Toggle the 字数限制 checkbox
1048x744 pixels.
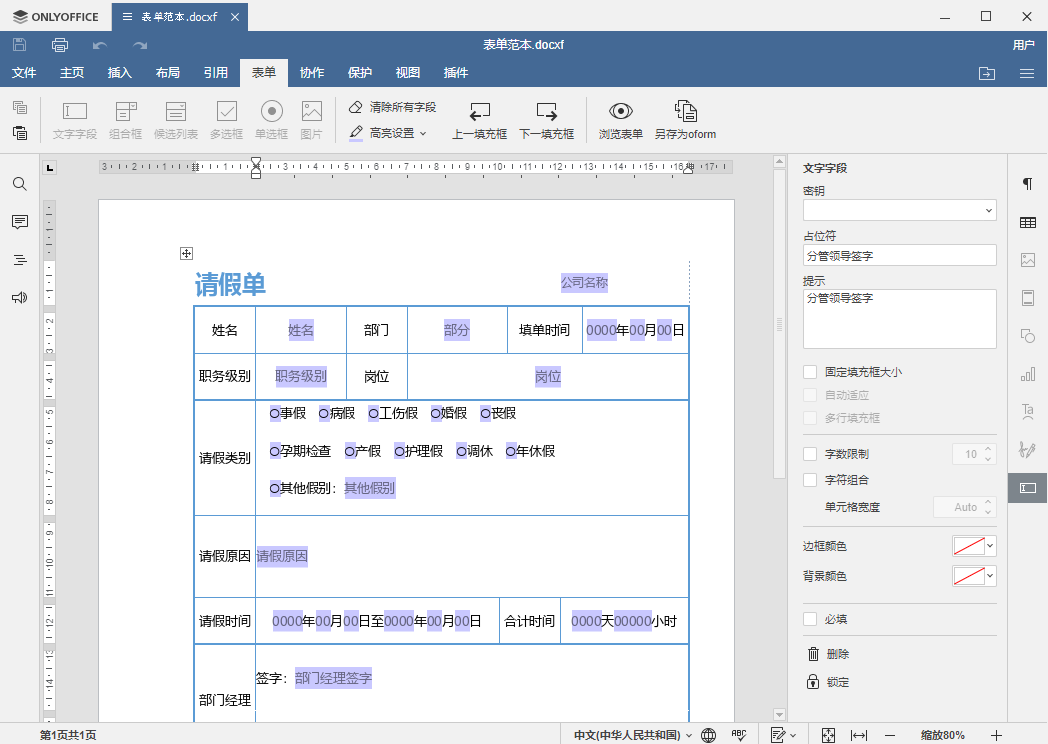pyautogui.click(x=810, y=454)
